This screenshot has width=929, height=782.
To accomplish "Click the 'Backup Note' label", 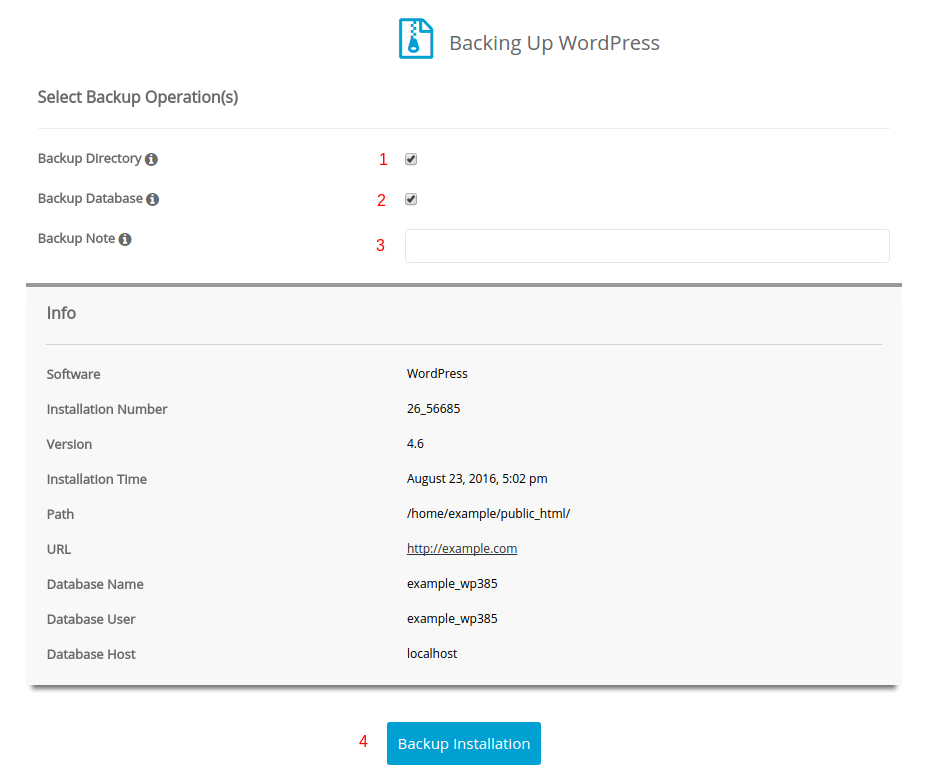I will pyautogui.click(x=76, y=238).
